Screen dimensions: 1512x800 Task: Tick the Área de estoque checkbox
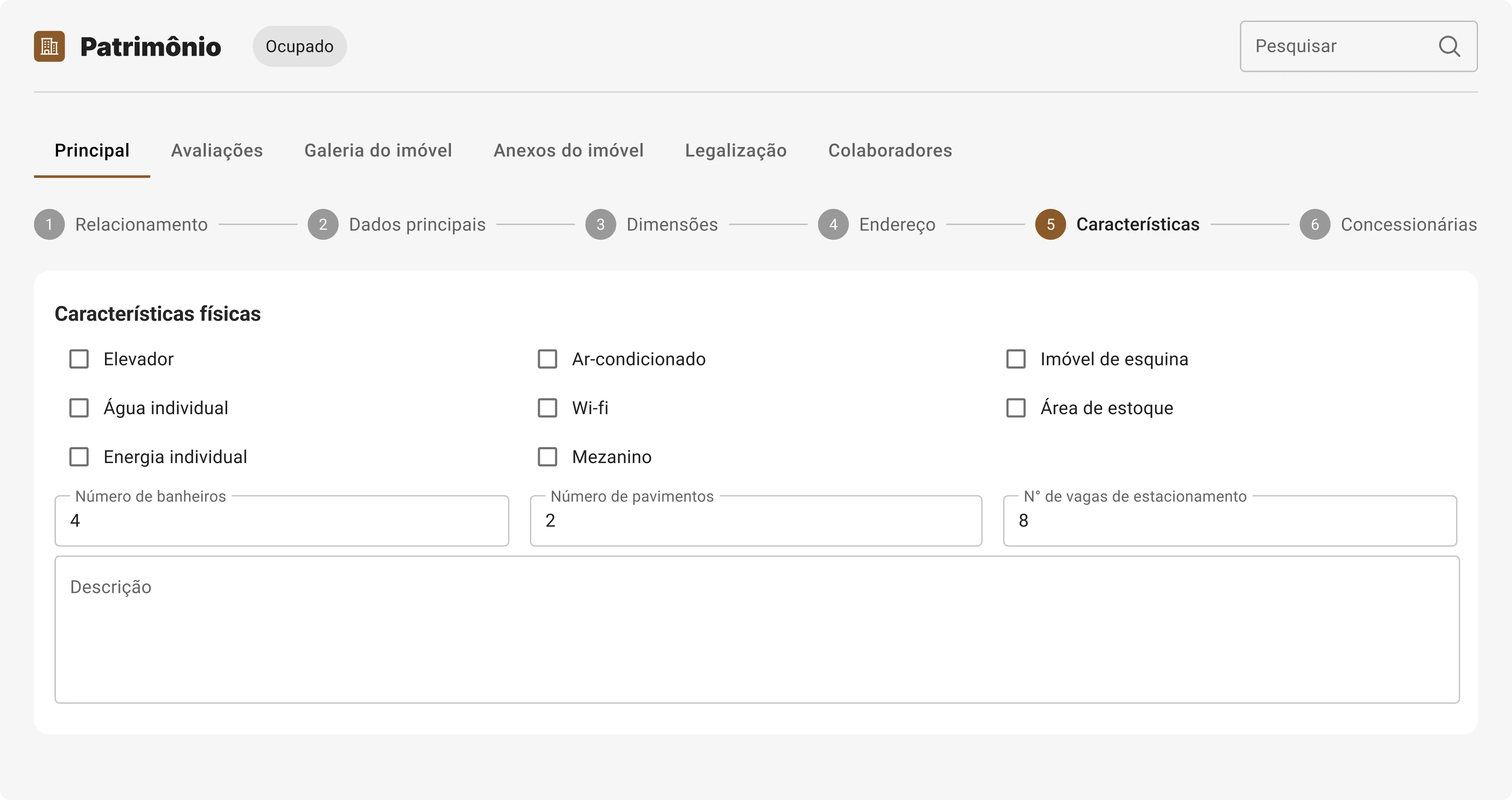tap(1016, 408)
